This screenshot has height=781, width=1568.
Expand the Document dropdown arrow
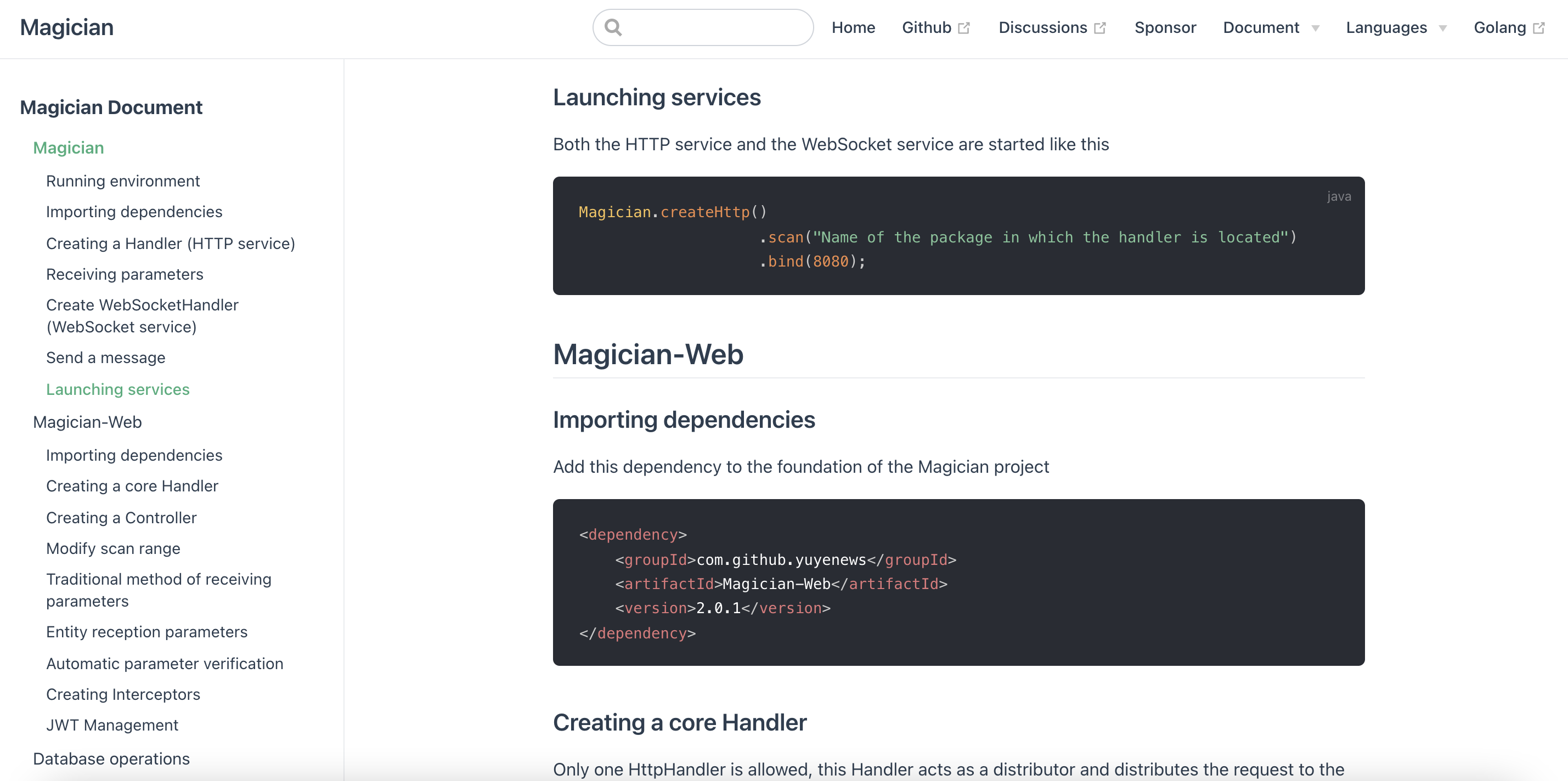[x=1316, y=29]
